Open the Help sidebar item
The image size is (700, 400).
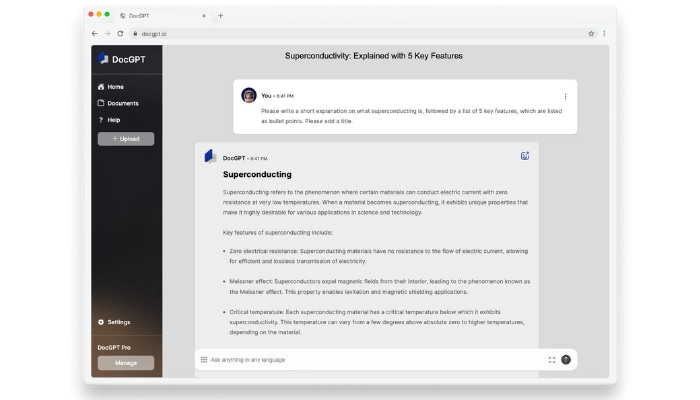point(109,120)
